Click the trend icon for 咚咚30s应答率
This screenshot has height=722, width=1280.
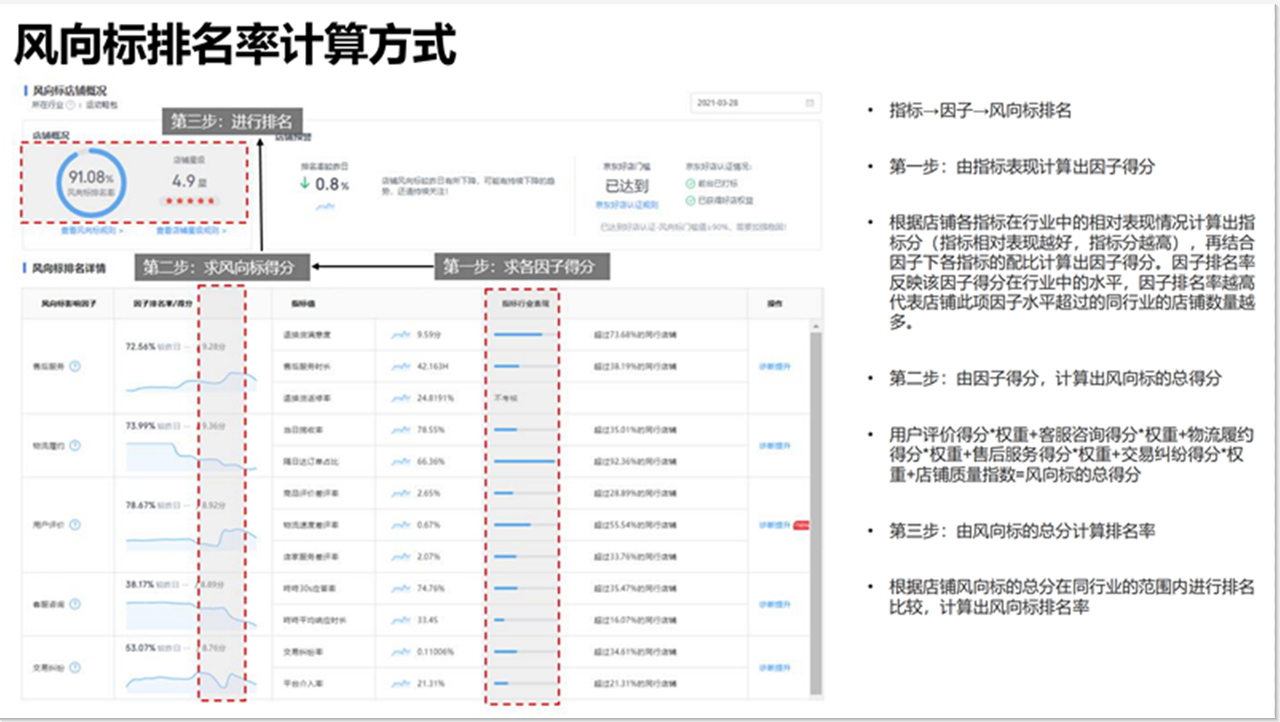(400, 588)
